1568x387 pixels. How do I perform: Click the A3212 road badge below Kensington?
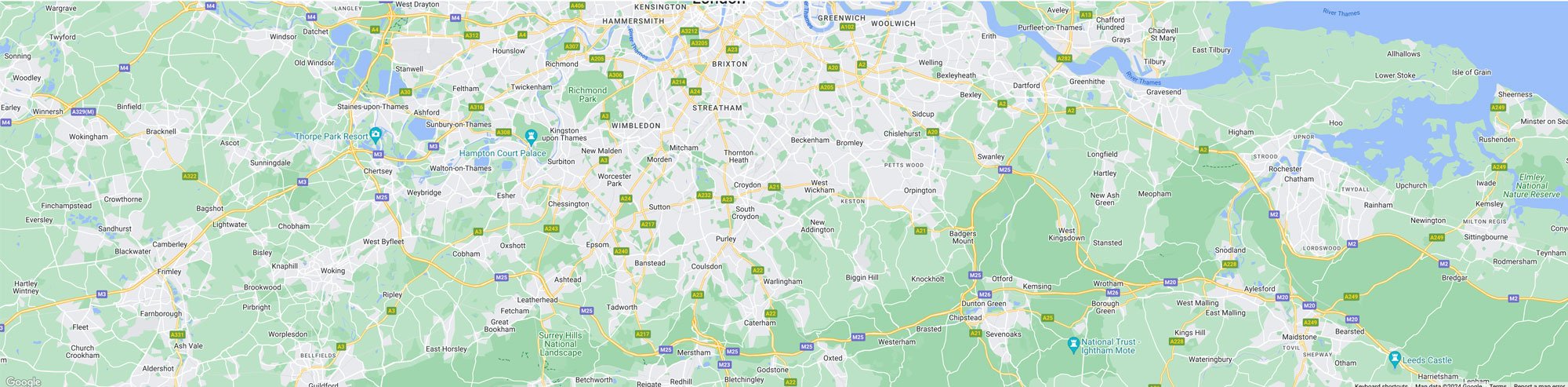pyautogui.click(x=689, y=31)
